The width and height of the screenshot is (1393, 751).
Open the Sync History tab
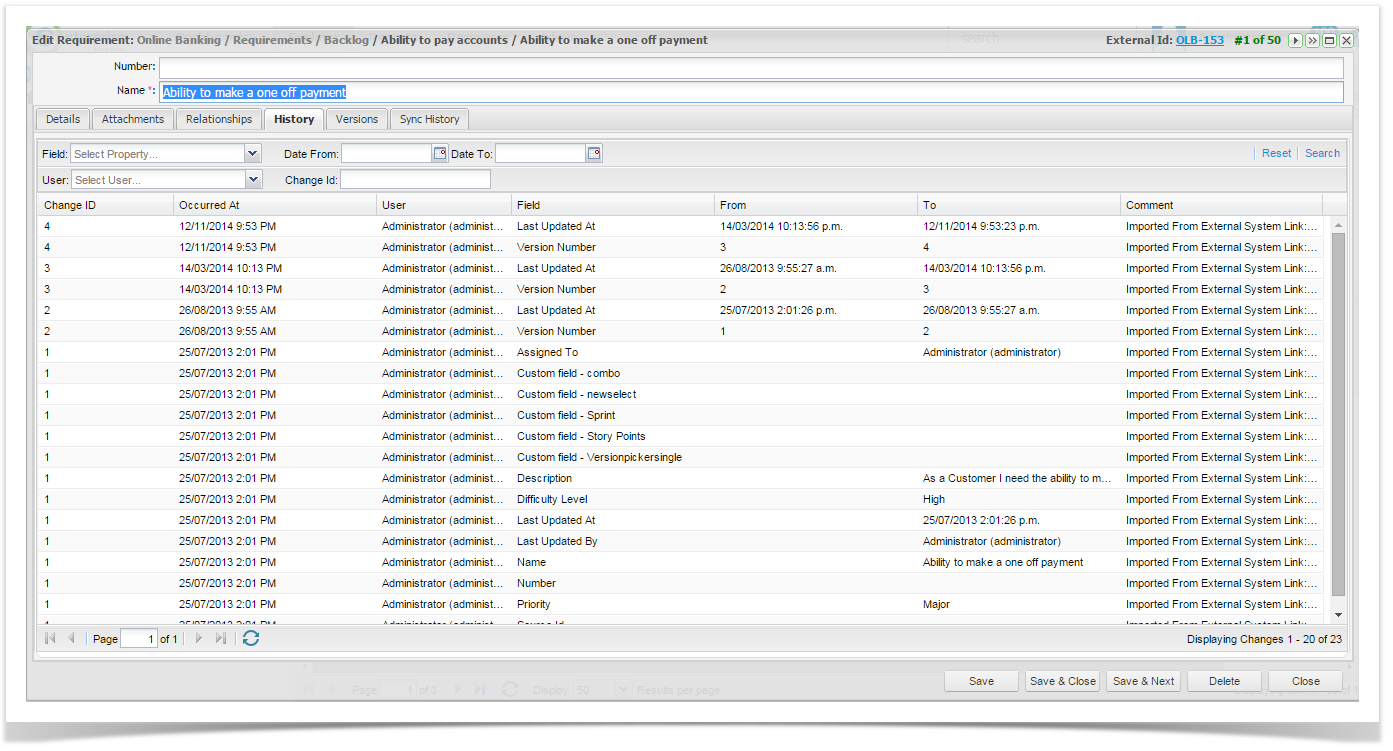tap(429, 119)
